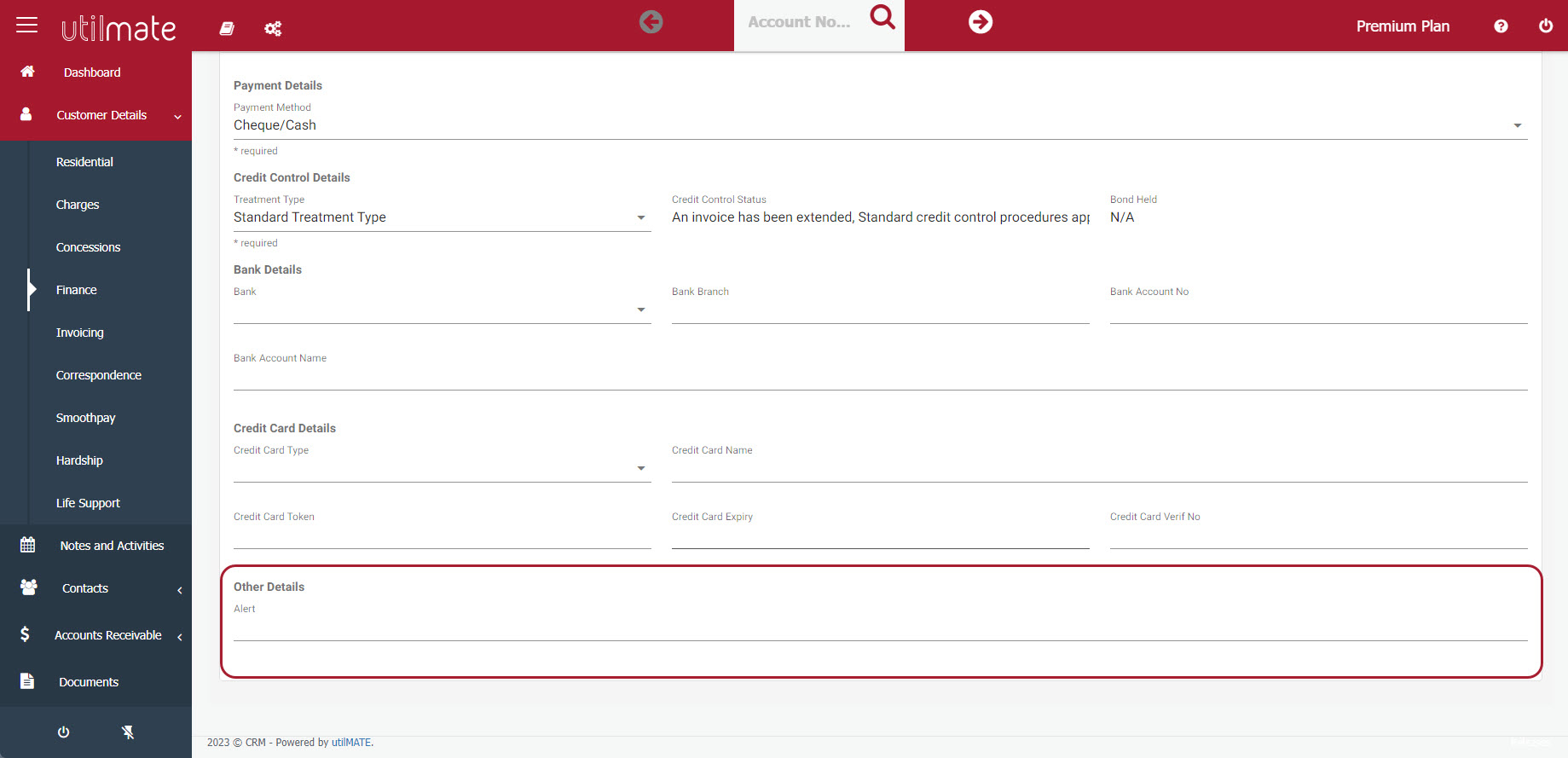Click the back arrow navigation icon
Screen dimensions: 1568x758
click(x=651, y=22)
